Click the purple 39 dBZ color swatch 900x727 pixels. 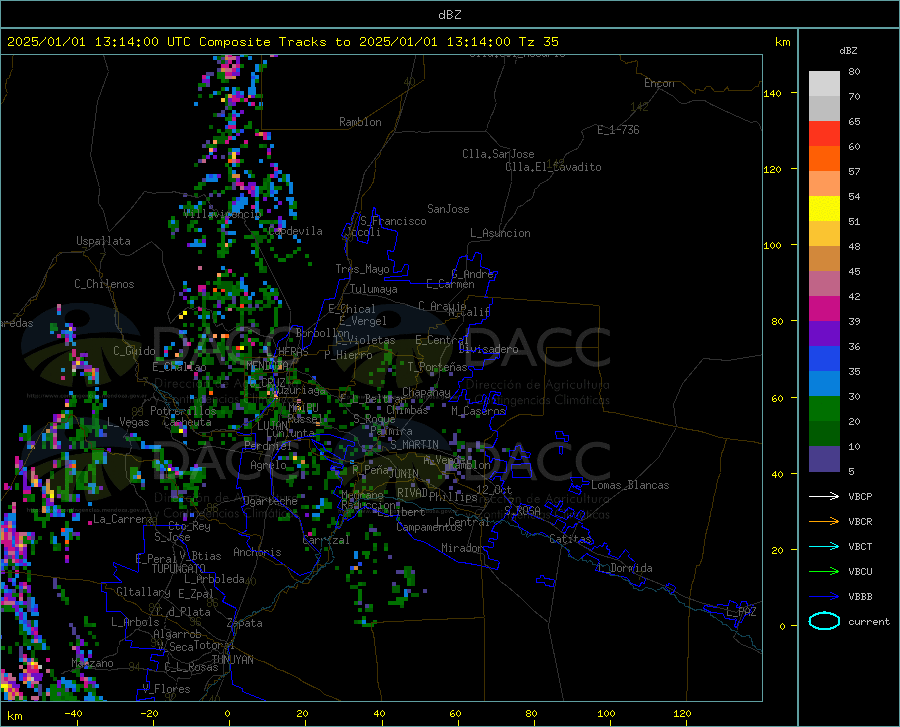pyautogui.click(x=824, y=333)
